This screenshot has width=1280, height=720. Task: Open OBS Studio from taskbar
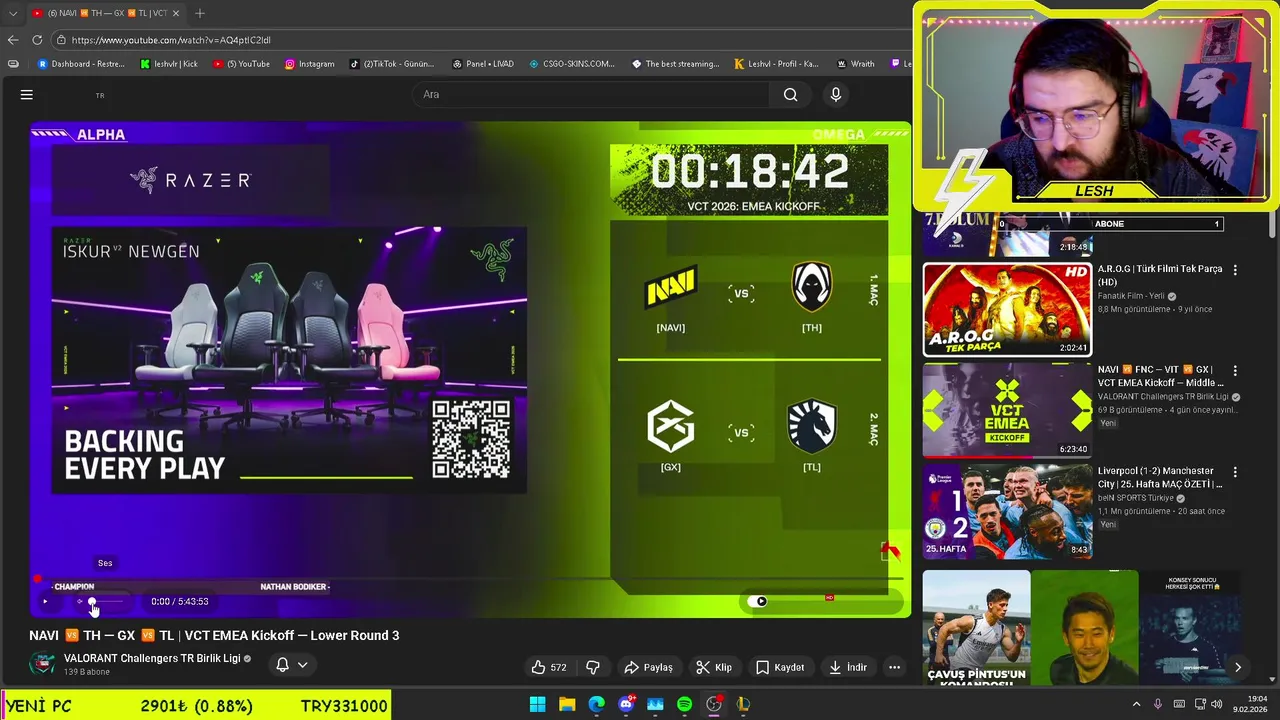click(x=714, y=704)
